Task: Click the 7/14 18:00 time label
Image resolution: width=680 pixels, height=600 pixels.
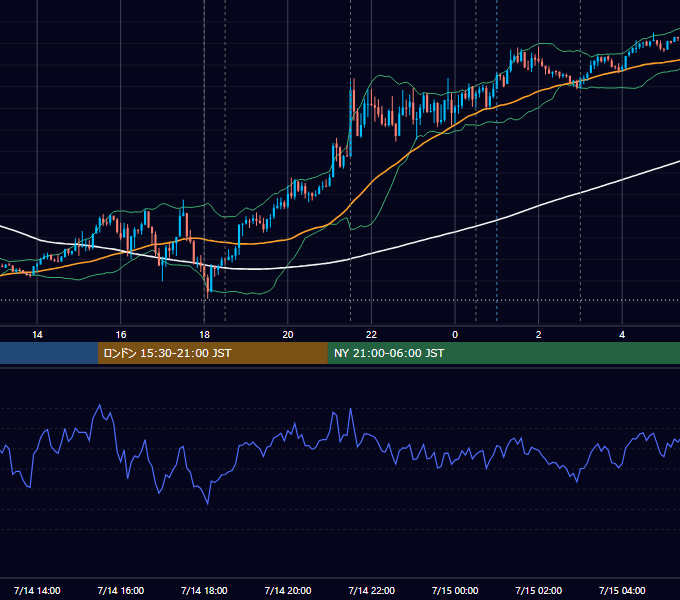Action: click(x=204, y=590)
